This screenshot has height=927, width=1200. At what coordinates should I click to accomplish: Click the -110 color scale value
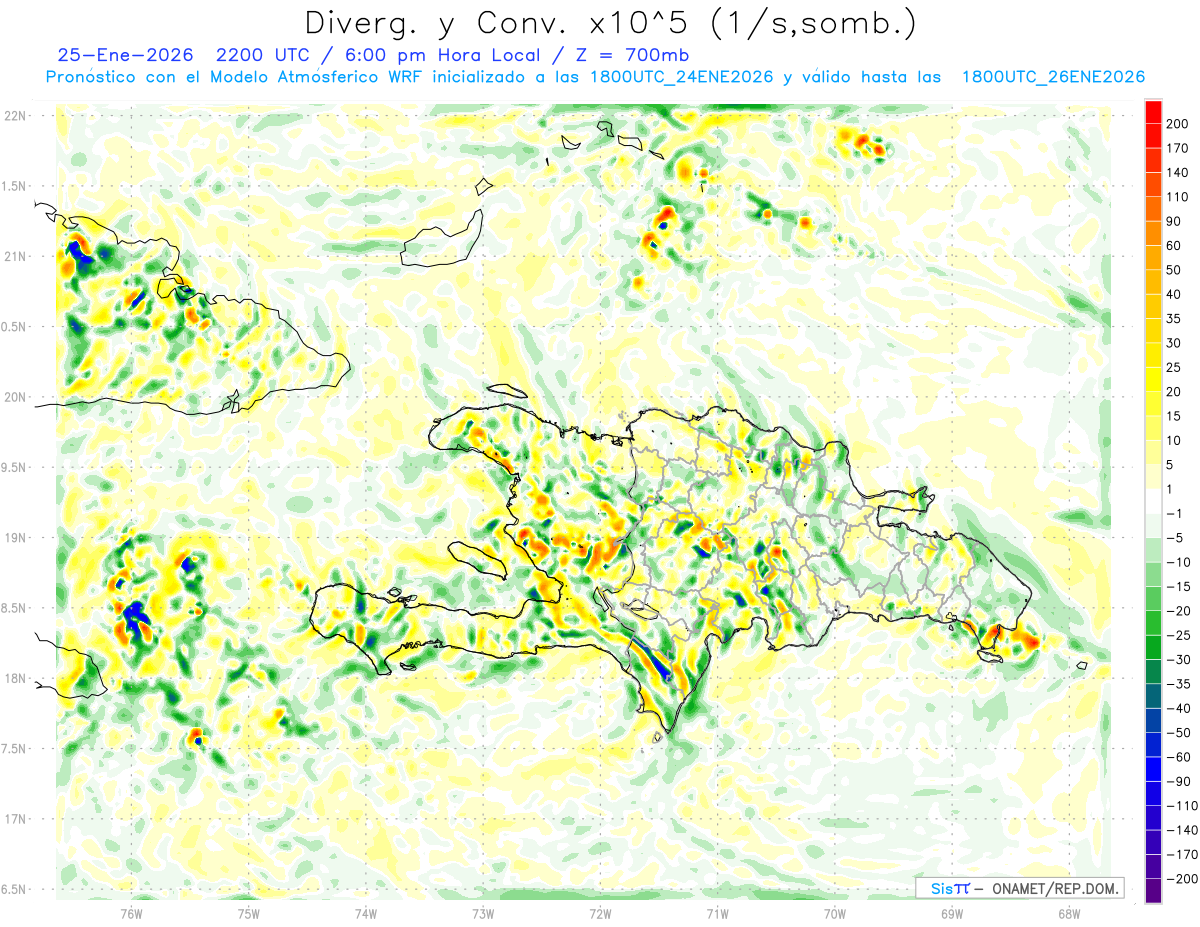pyautogui.click(x=1184, y=806)
